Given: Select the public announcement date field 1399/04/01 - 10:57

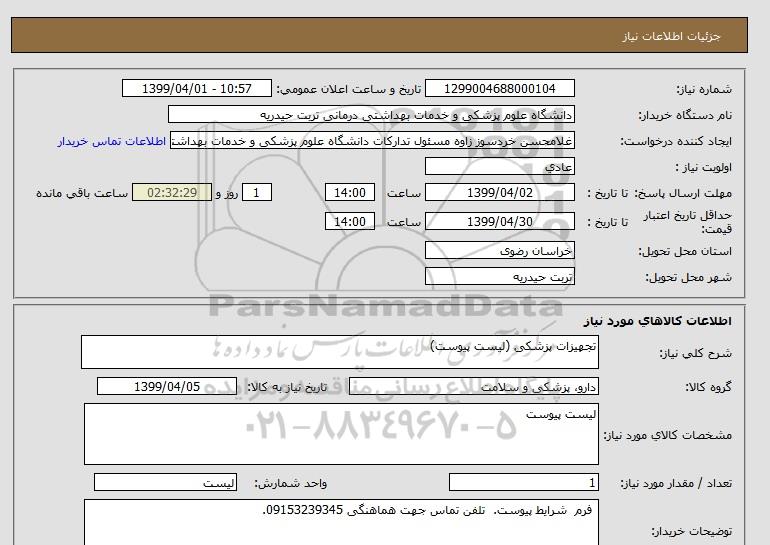Looking at the screenshot, I should click(196, 88).
